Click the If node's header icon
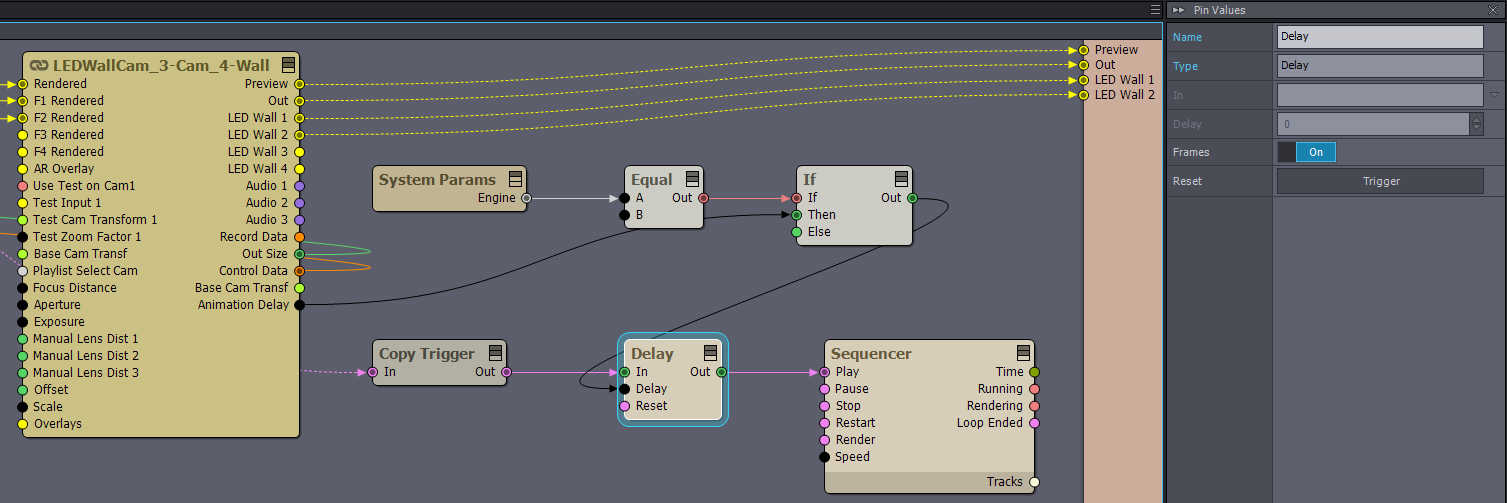 click(901, 180)
